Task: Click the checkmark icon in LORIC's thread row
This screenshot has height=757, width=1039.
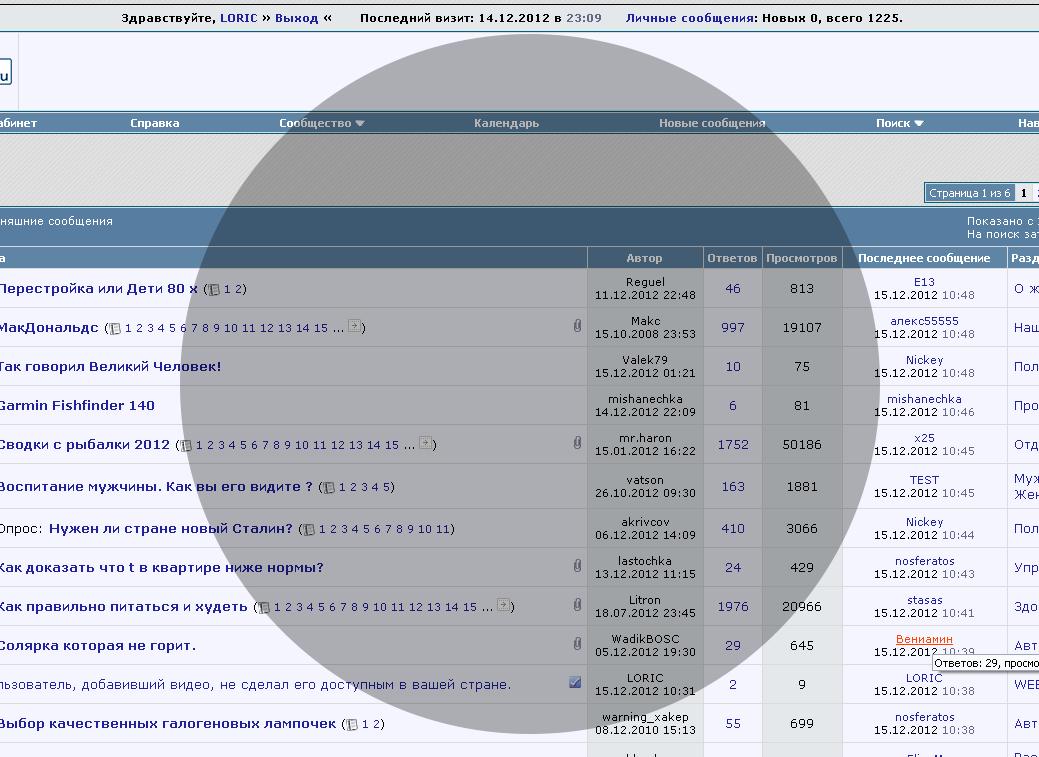Action: (575, 683)
